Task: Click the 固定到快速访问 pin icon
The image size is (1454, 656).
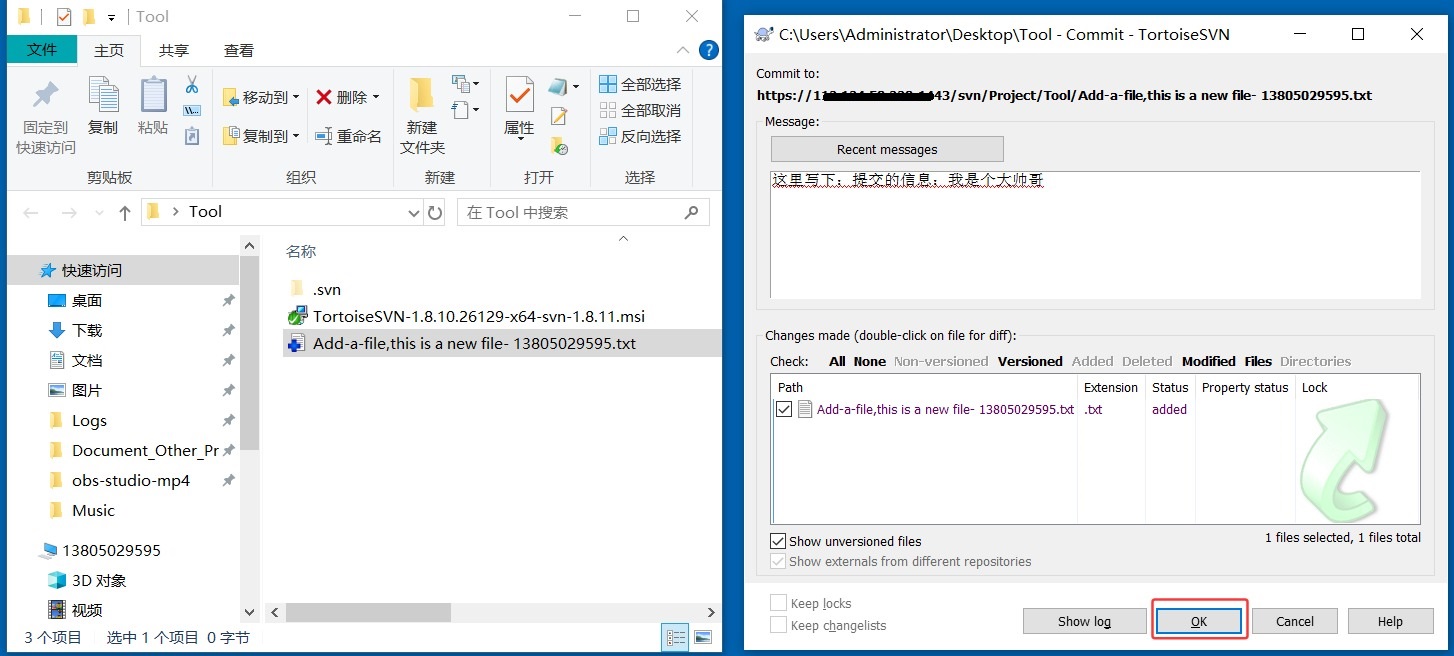Action: coord(45,96)
